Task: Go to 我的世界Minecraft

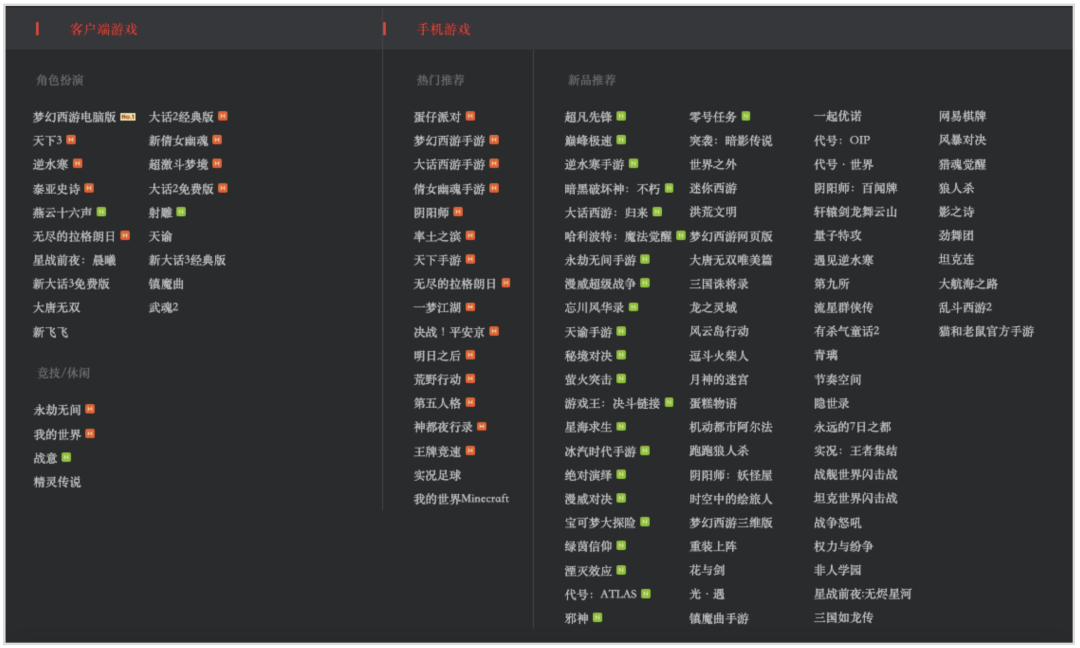Action: pyautogui.click(x=461, y=499)
